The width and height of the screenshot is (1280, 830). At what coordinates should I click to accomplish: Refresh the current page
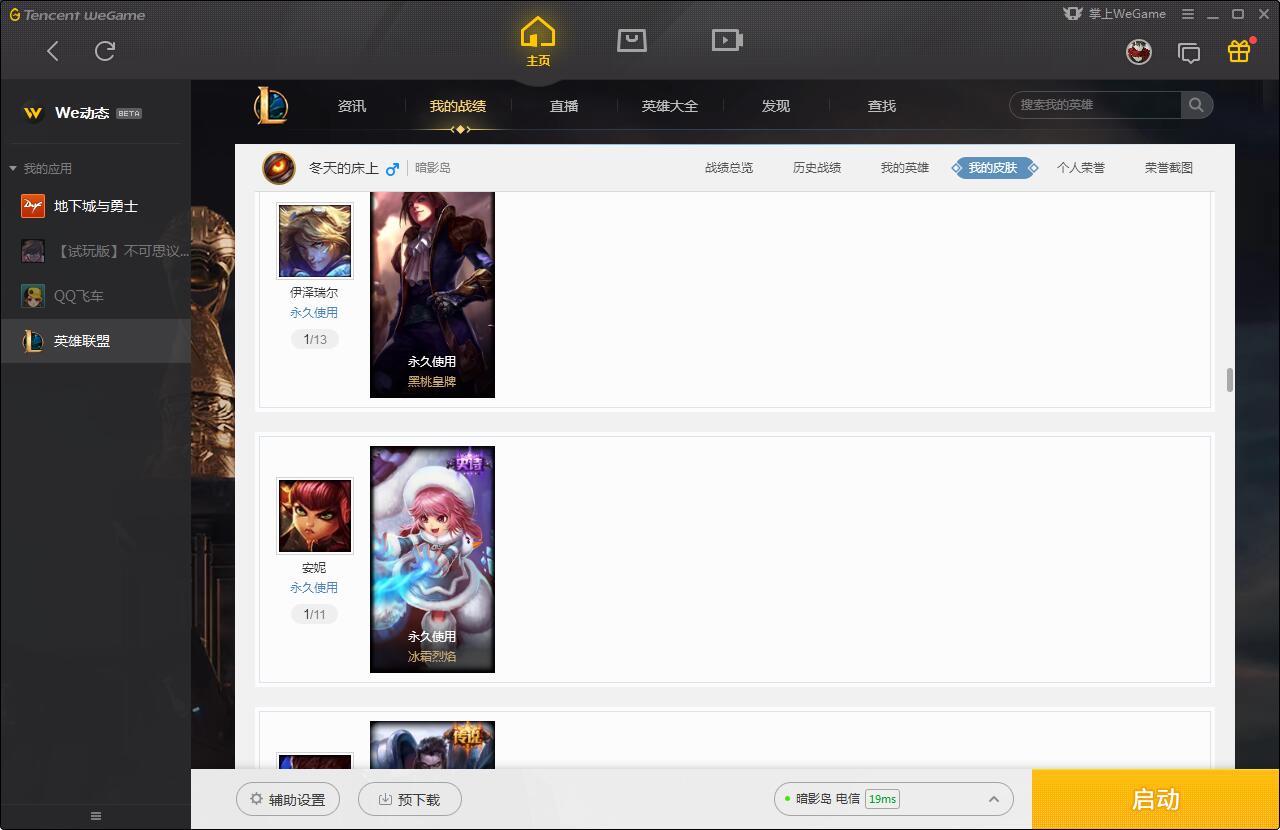105,51
